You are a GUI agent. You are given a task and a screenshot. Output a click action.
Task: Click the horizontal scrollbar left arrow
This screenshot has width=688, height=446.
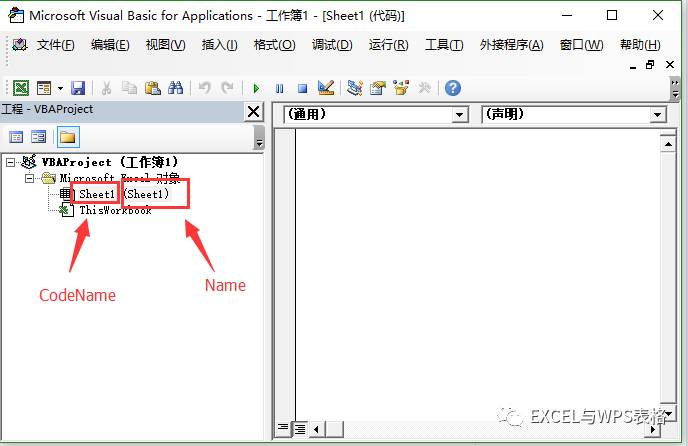[x=316, y=429]
